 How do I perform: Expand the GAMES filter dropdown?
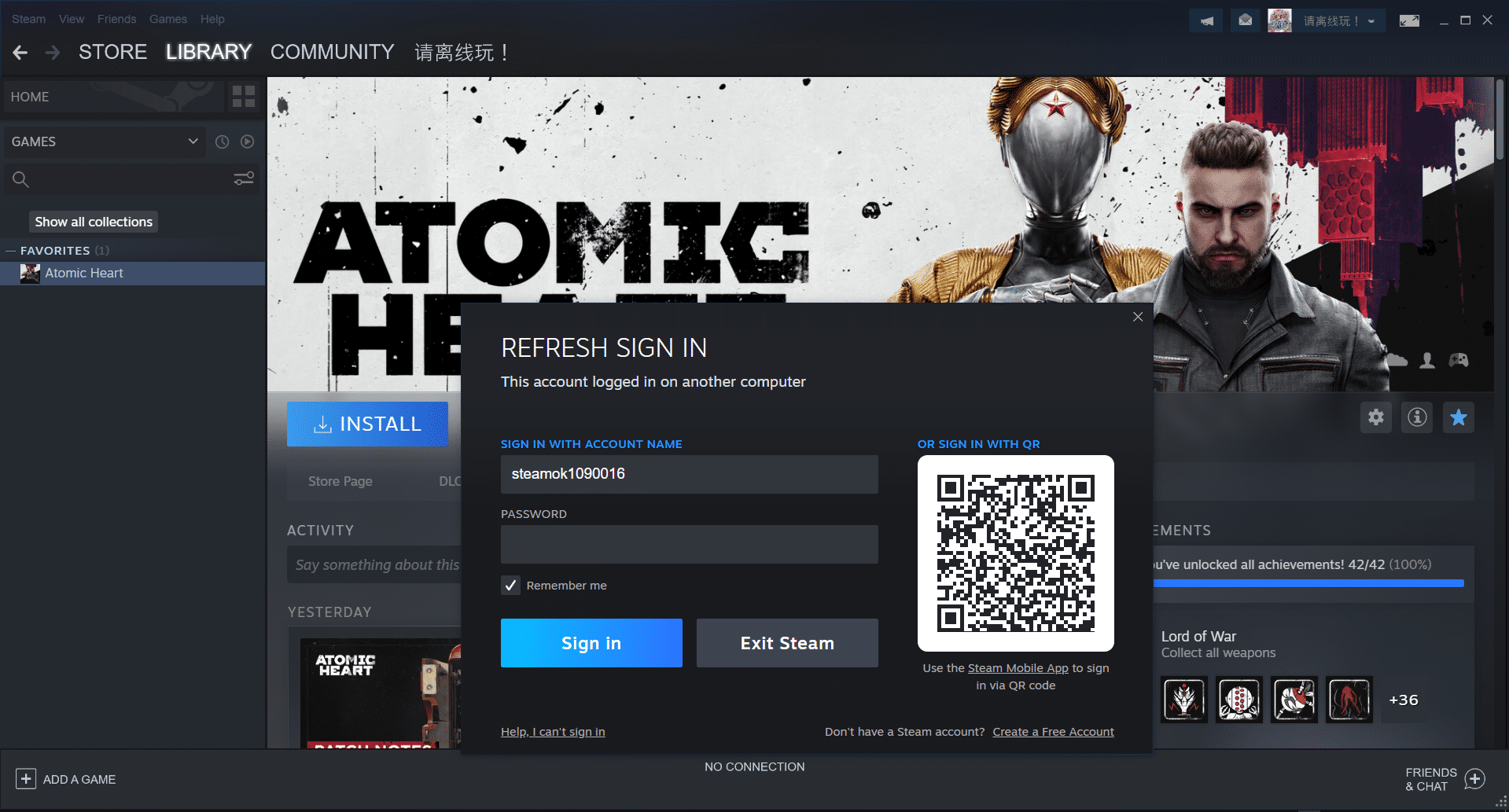click(x=105, y=141)
